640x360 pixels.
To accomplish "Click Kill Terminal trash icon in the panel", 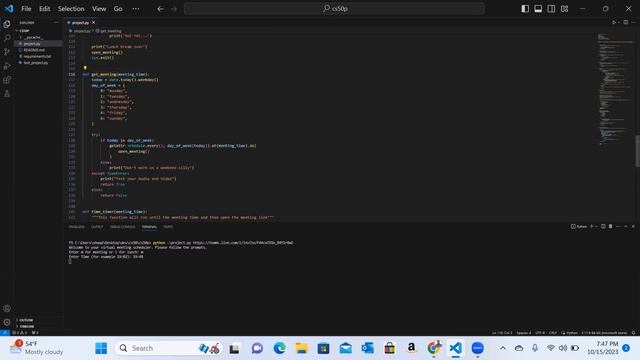I will coord(611,226).
